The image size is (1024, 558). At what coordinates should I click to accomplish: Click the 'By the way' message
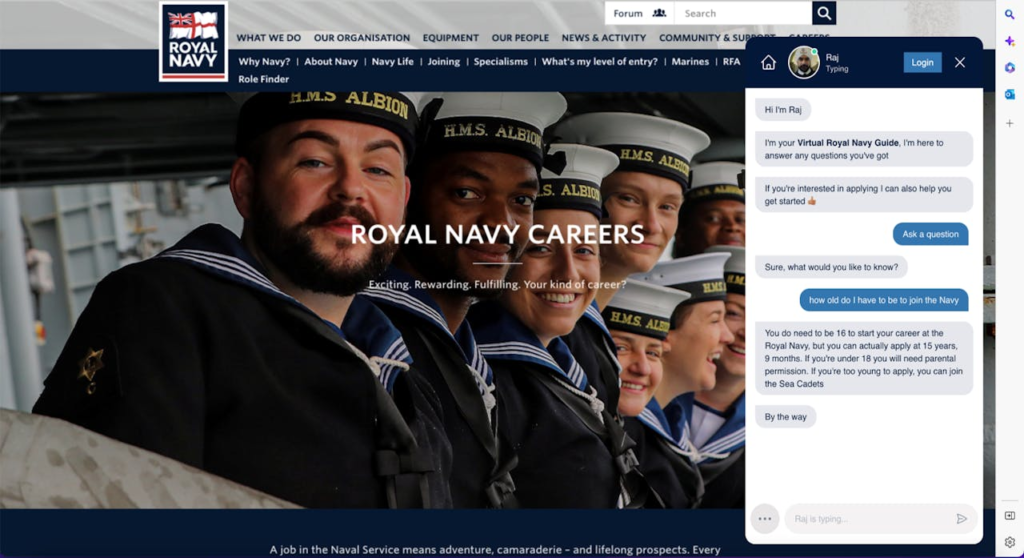[x=786, y=417]
